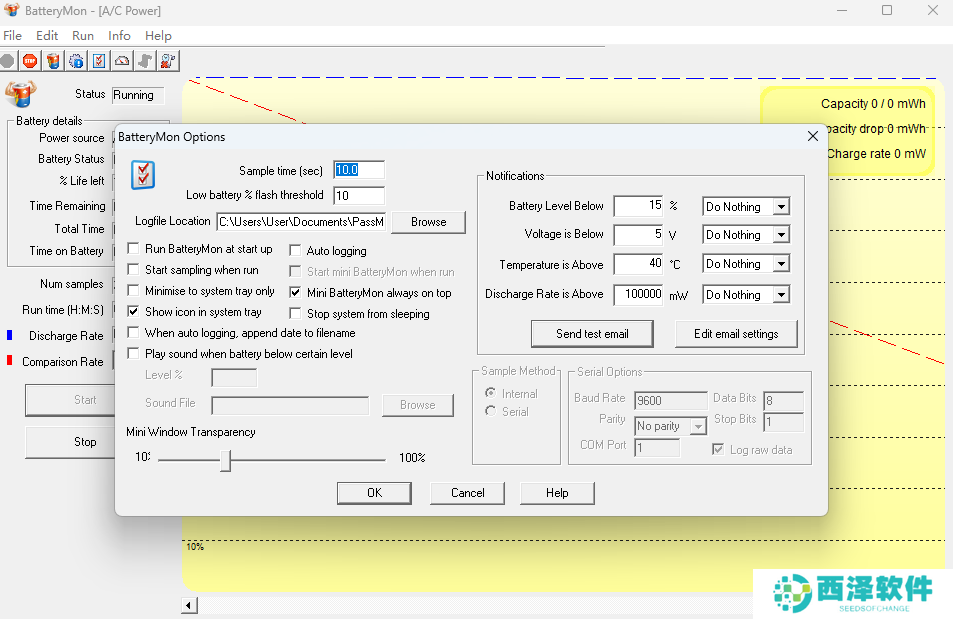Open the Battery Level Below action dropdown
The image size is (953, 619).
pos(781,207)
